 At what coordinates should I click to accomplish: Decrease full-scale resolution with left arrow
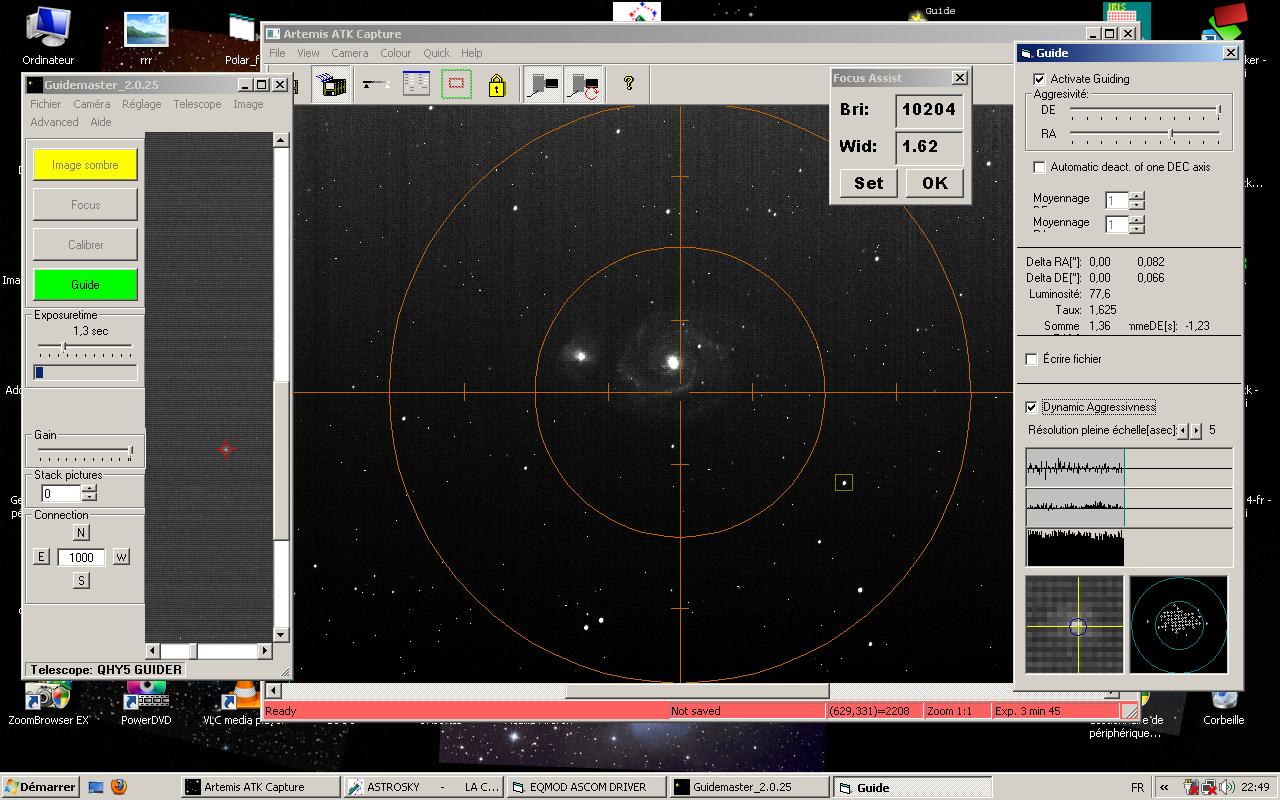click(x=1184, y=431)
